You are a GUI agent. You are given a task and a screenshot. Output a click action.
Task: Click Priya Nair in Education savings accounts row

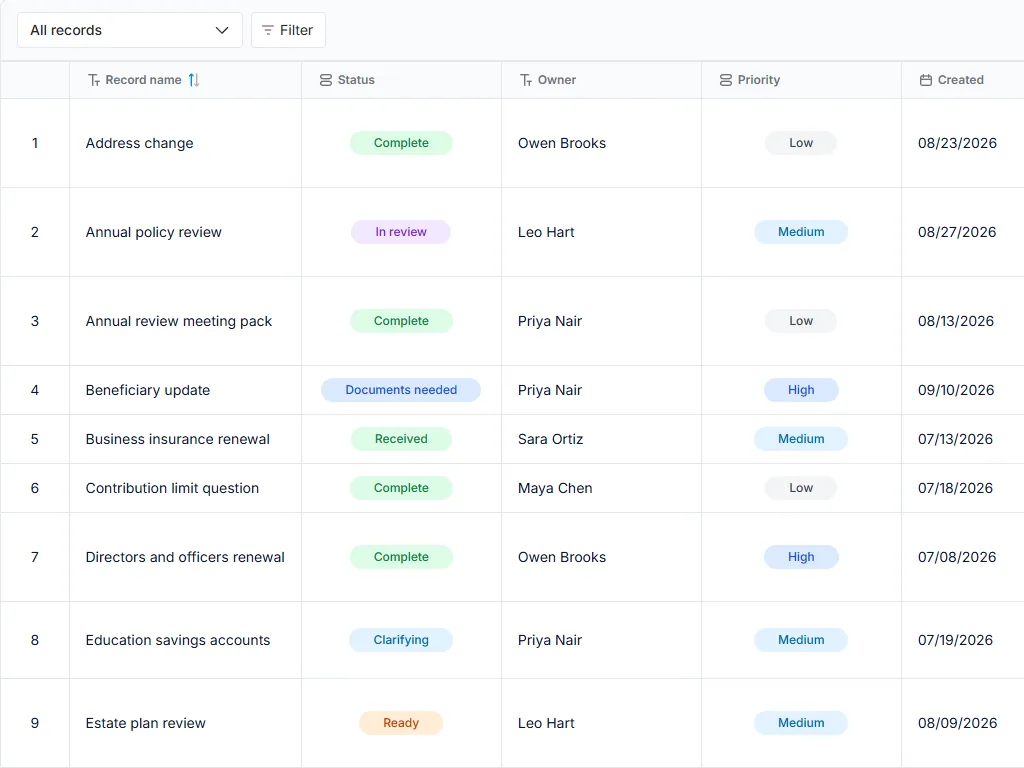click(x=550, y=640)
